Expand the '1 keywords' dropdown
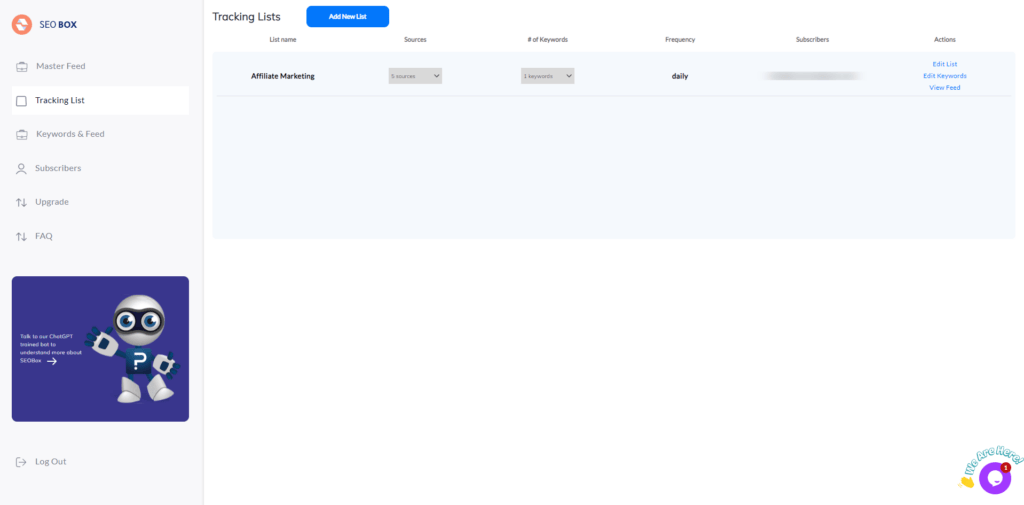 547,76
